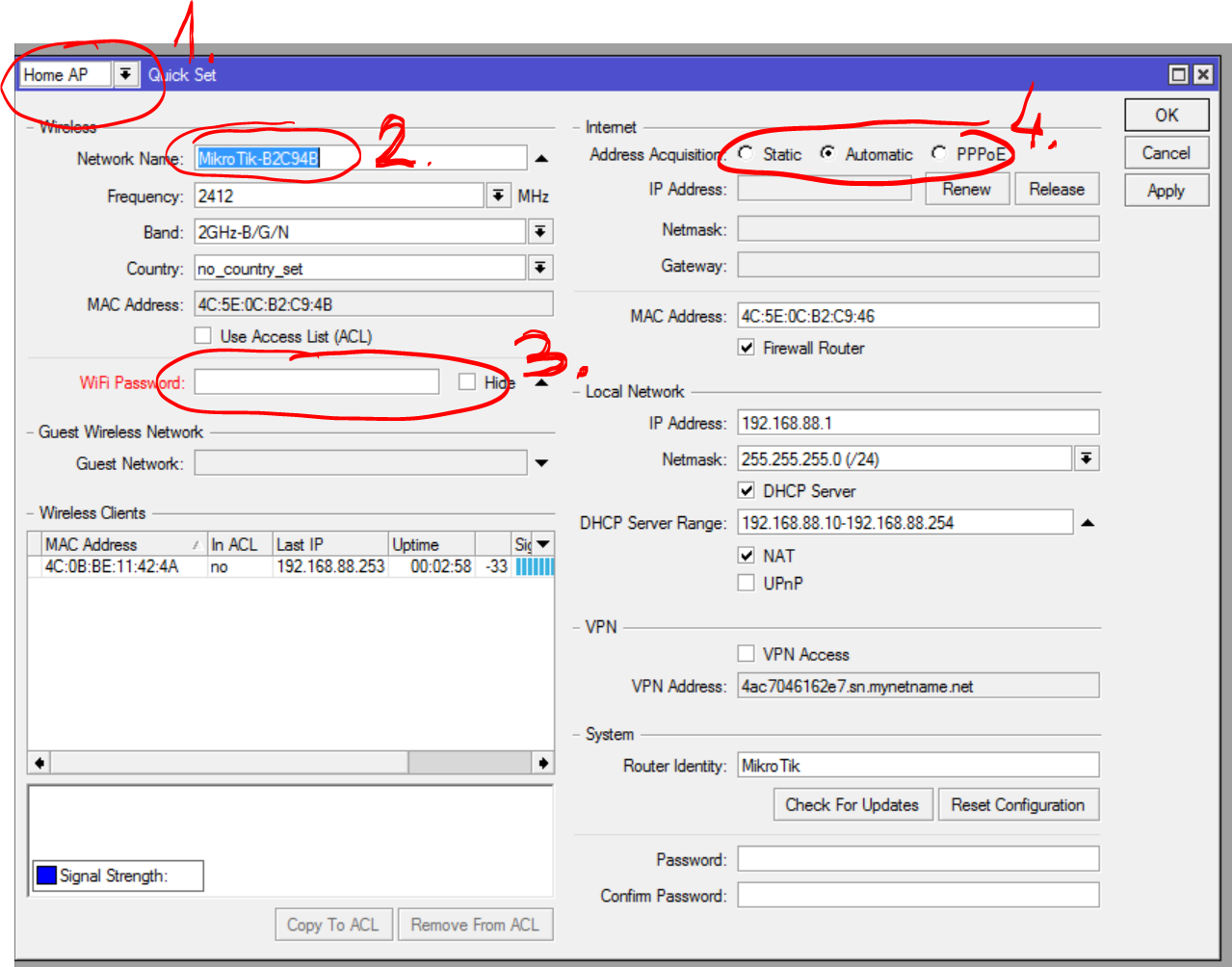The image size is (1232, 967).
Task: Click the blue Signal Strength color swatch
Action: click(46, 876)
